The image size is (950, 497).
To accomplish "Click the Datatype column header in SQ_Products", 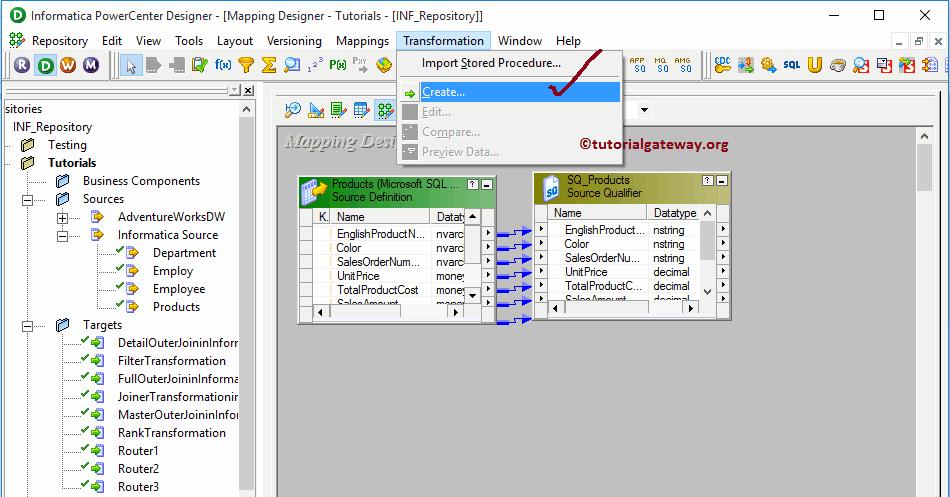I will pyautogui.click(x=675, y=213).
